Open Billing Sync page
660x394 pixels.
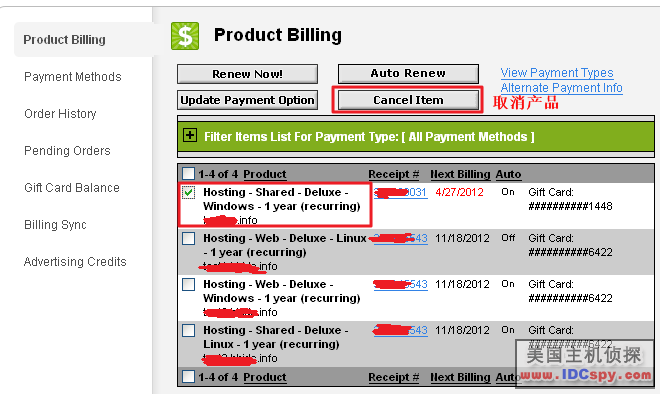pyautogui.click(x=55, y=225)
